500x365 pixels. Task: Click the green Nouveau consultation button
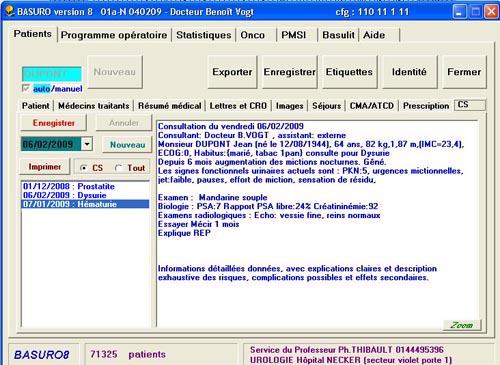tap(127, 145)
